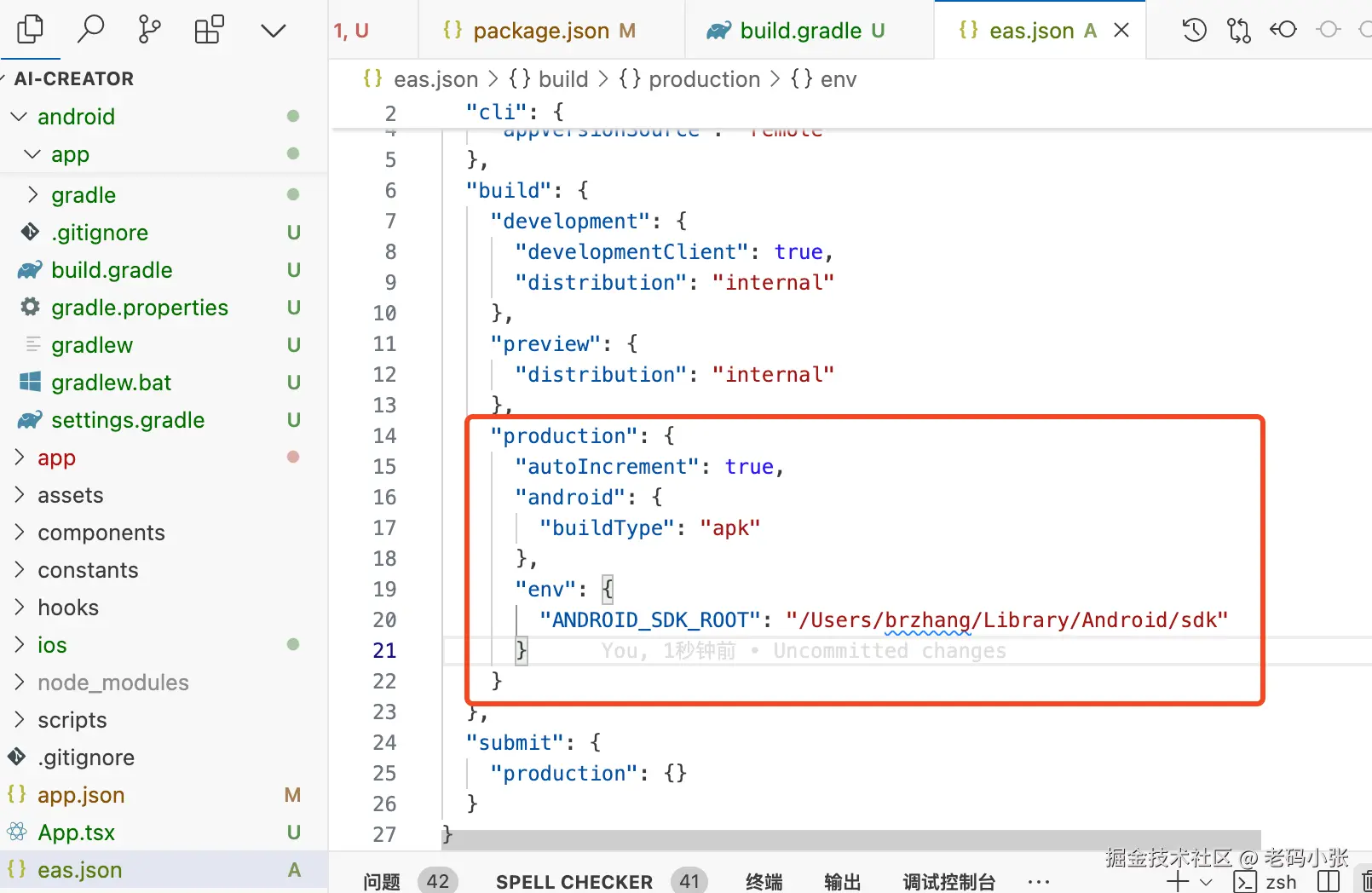Collapse the android folder
1372x893 pixels.
(164, 116)
